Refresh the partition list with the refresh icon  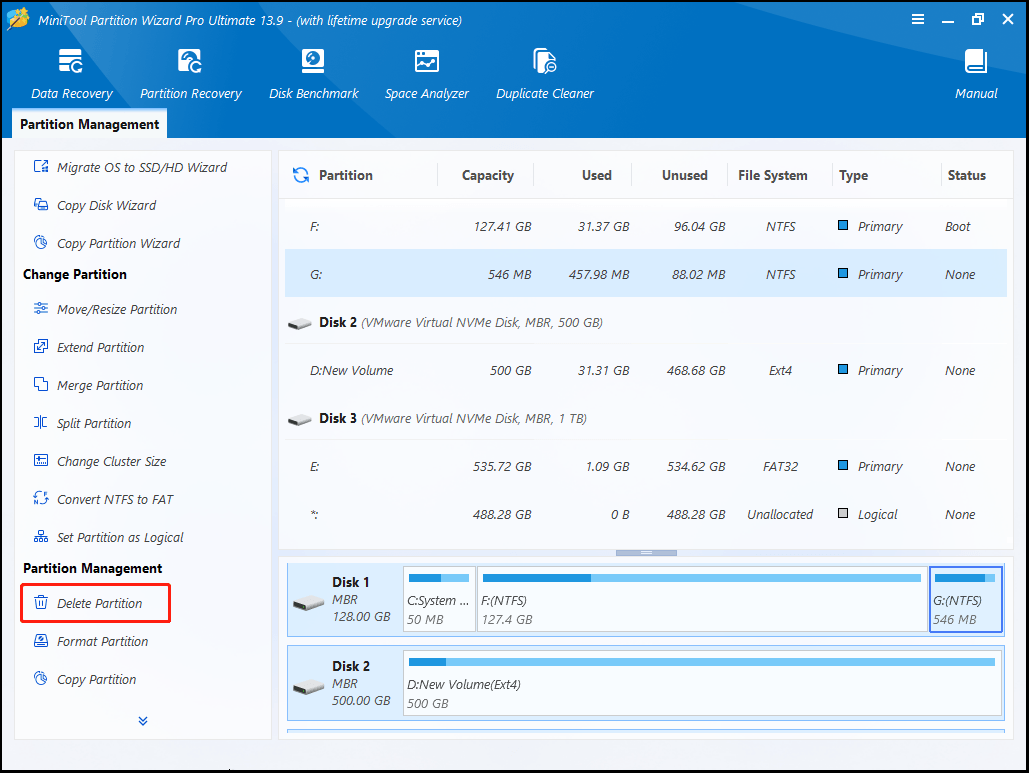point(301,175)
